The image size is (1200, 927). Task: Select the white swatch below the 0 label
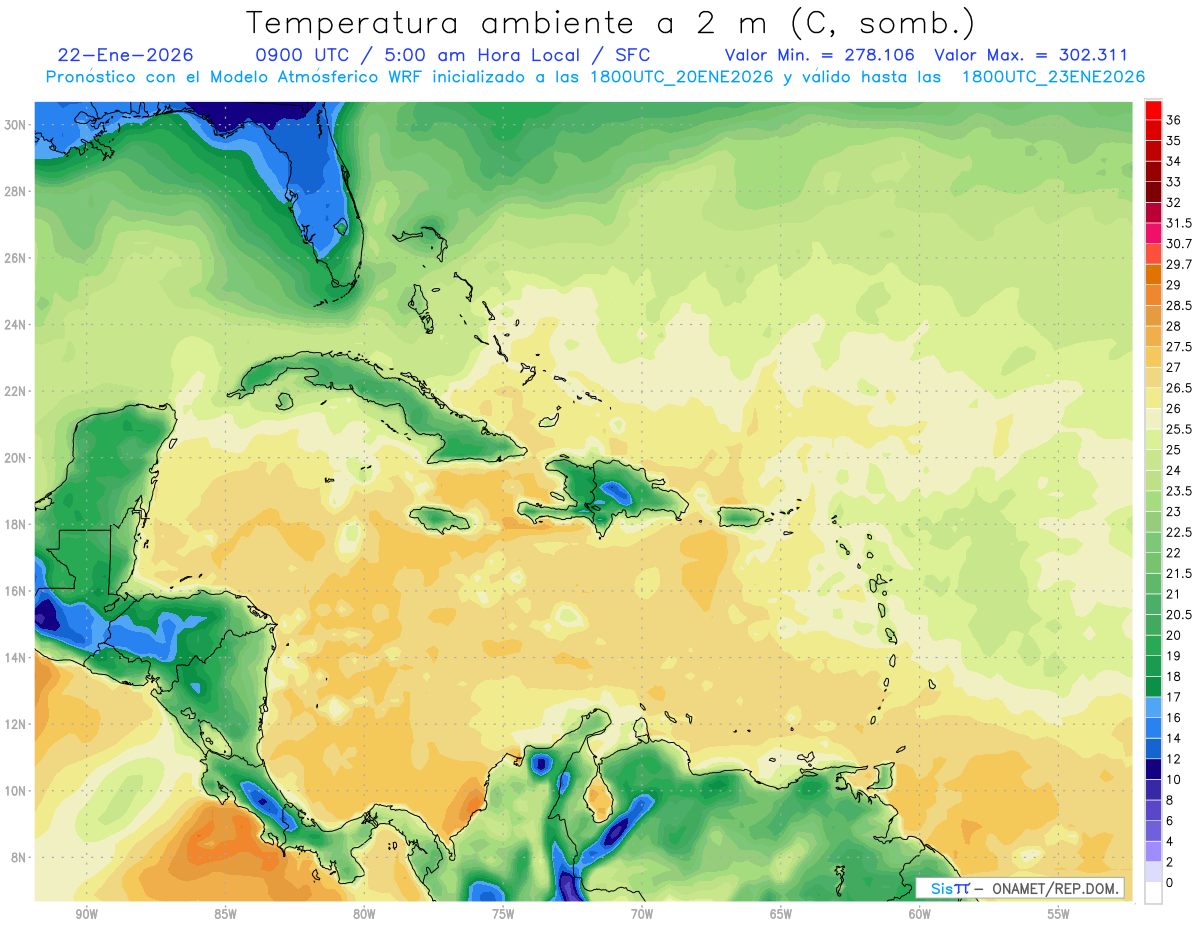tap(1153, 894)
